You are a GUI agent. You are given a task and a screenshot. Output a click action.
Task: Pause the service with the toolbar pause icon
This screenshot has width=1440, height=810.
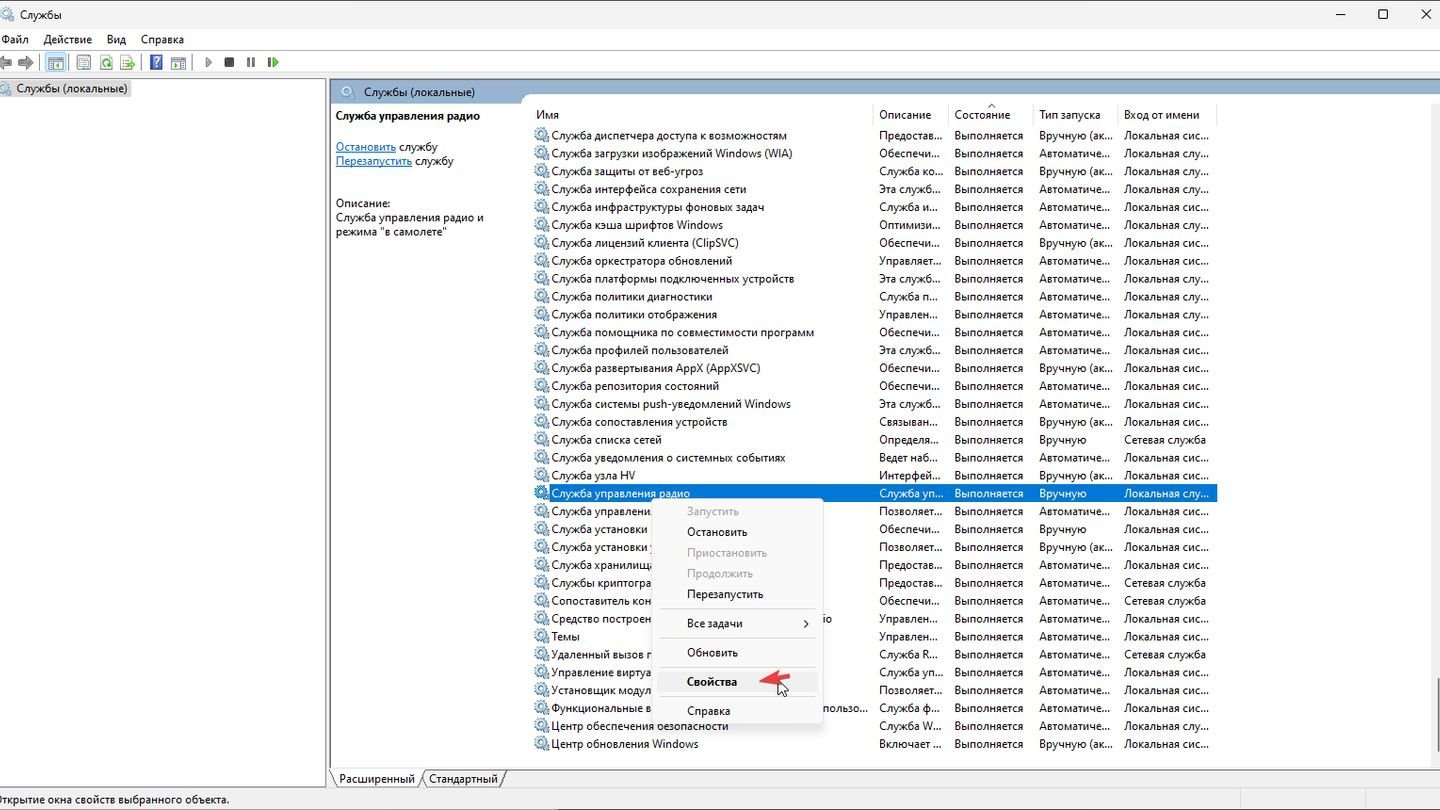(251, 62)
